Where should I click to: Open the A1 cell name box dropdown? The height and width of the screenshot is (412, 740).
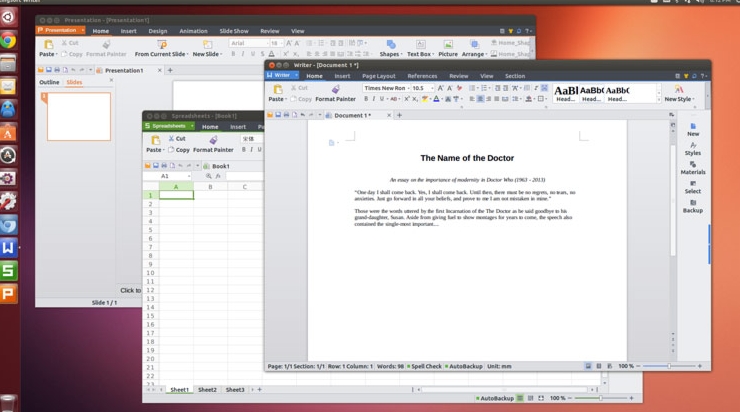point(188,176)
